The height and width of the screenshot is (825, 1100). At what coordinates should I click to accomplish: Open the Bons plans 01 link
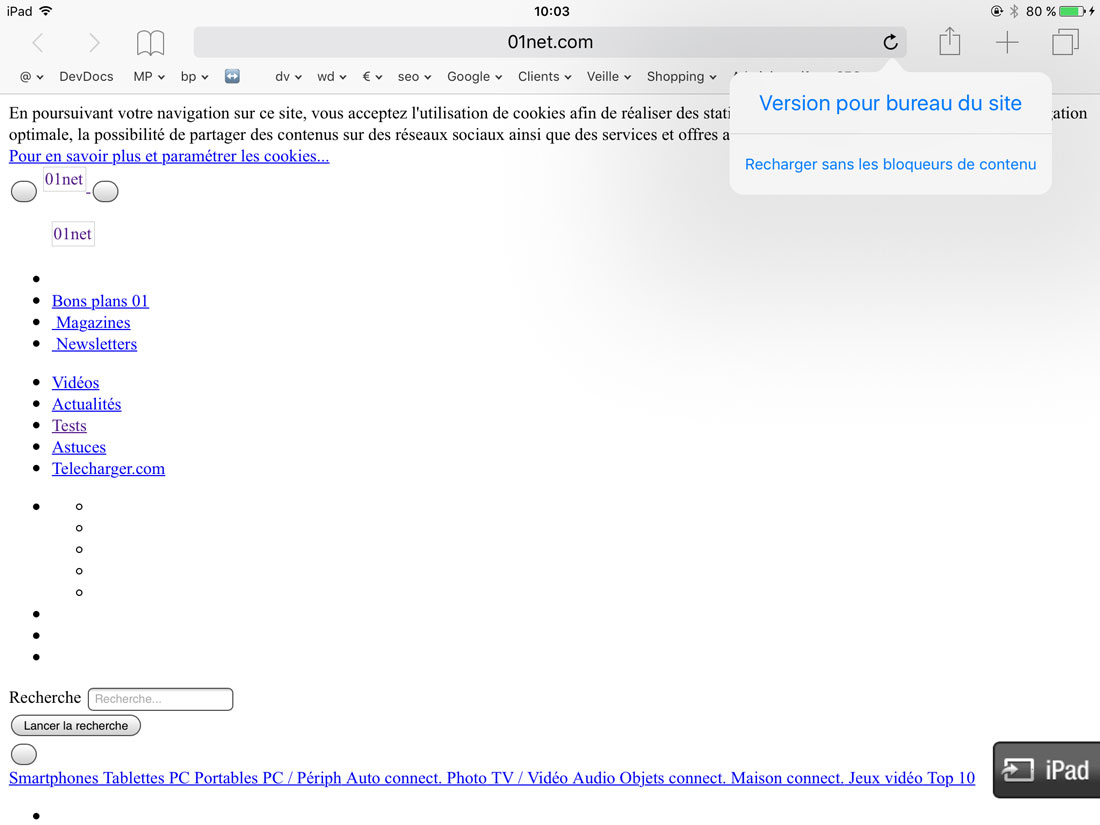tap(100, 301)
